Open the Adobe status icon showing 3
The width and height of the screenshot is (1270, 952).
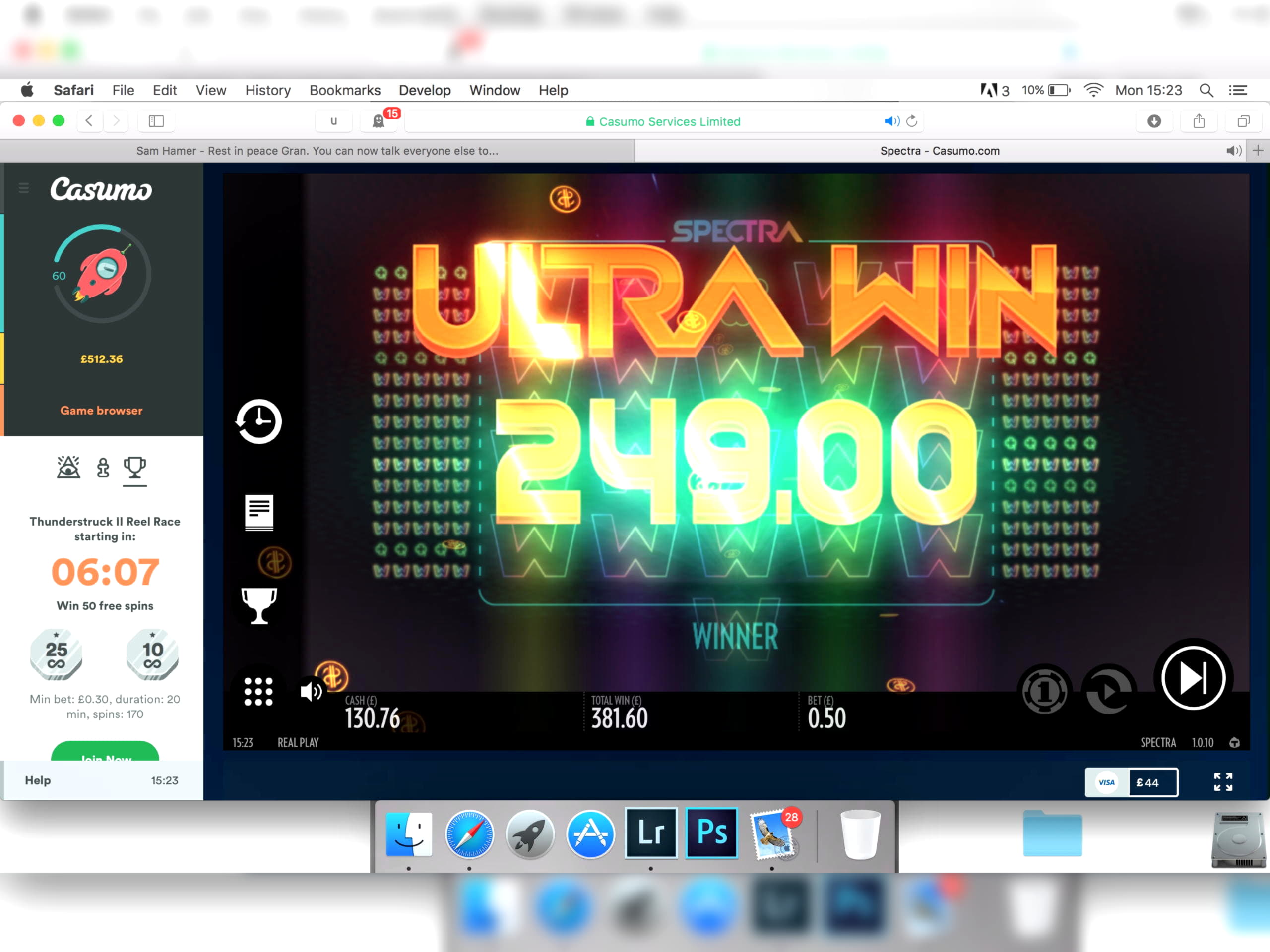click(994, 90)
